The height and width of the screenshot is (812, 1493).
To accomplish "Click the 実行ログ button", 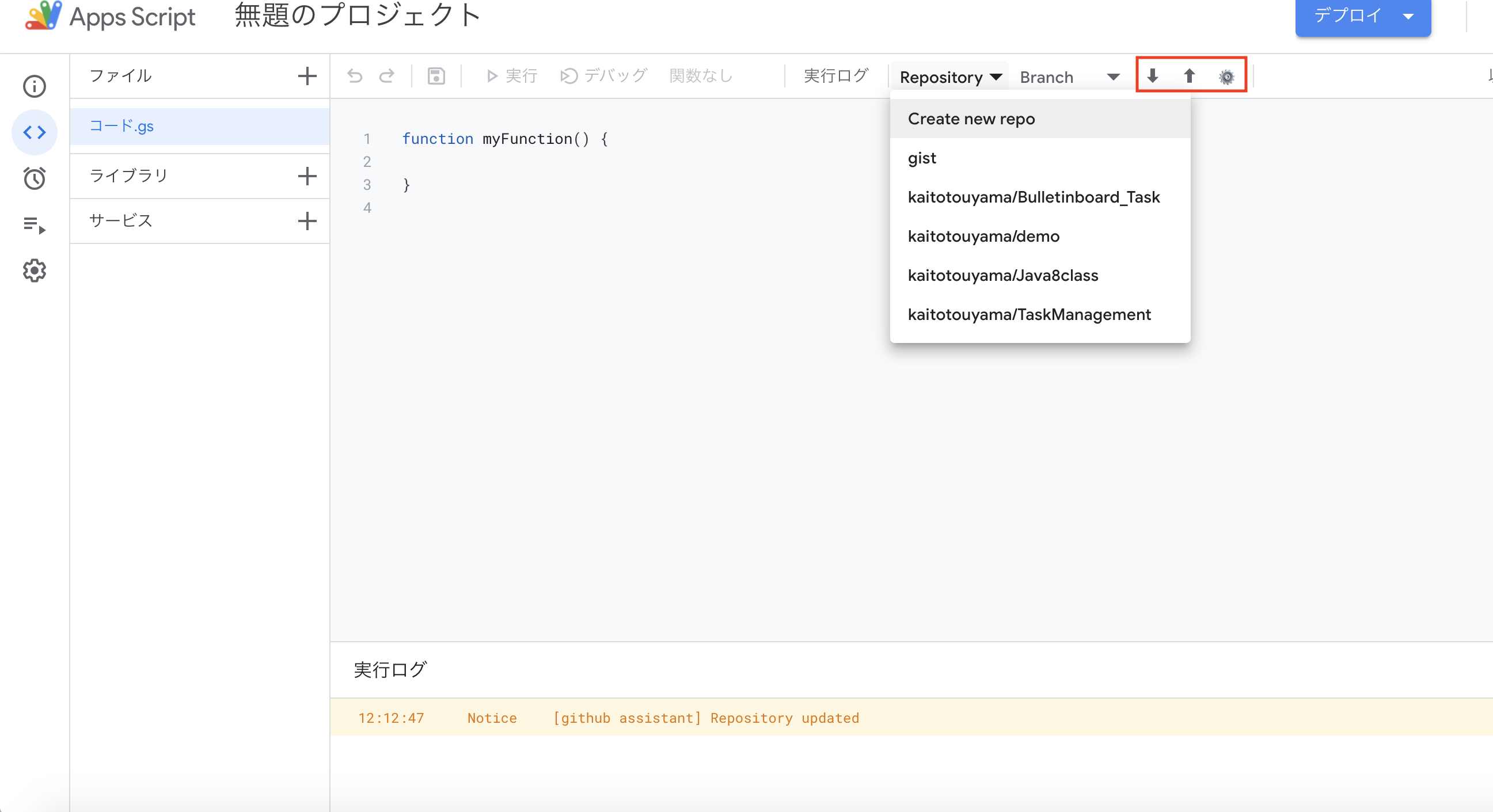I will [835, 75].
